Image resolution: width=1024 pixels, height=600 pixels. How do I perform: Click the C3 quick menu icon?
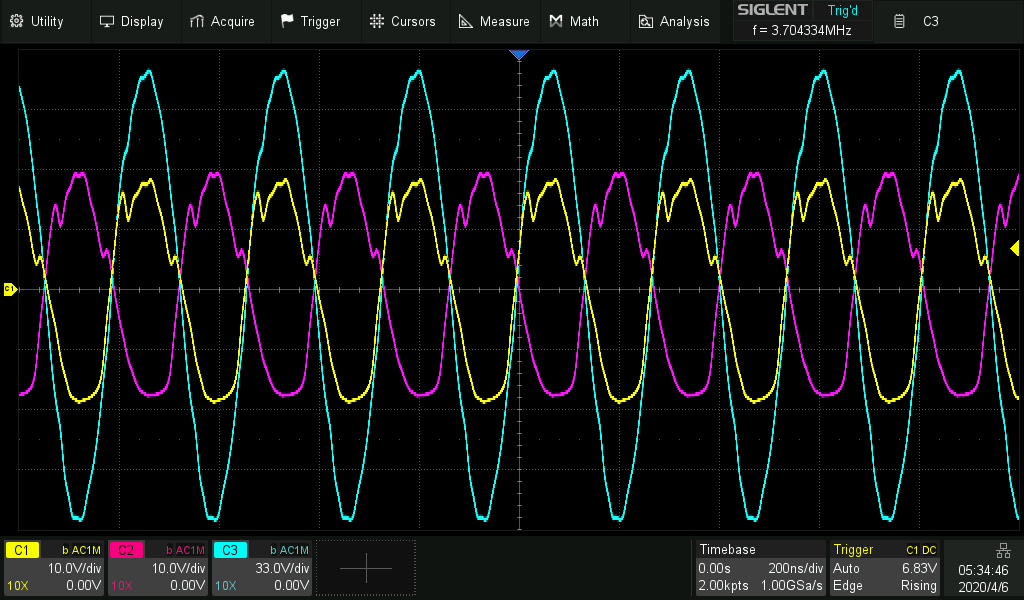(899, 22)
